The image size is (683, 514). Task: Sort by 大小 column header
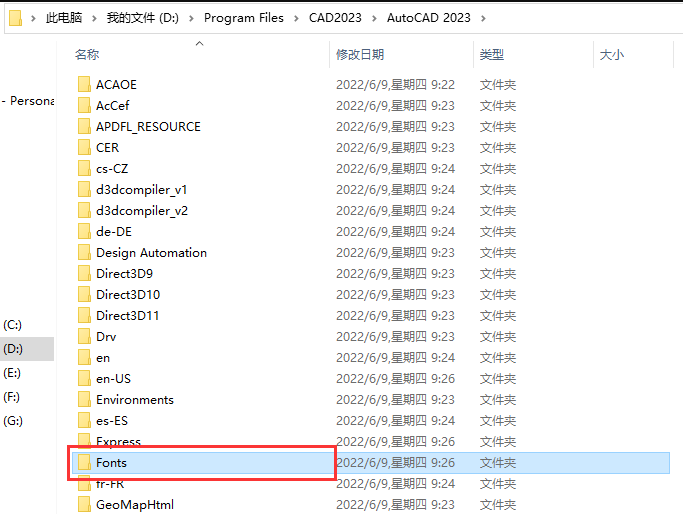click(x=612, y=54)
